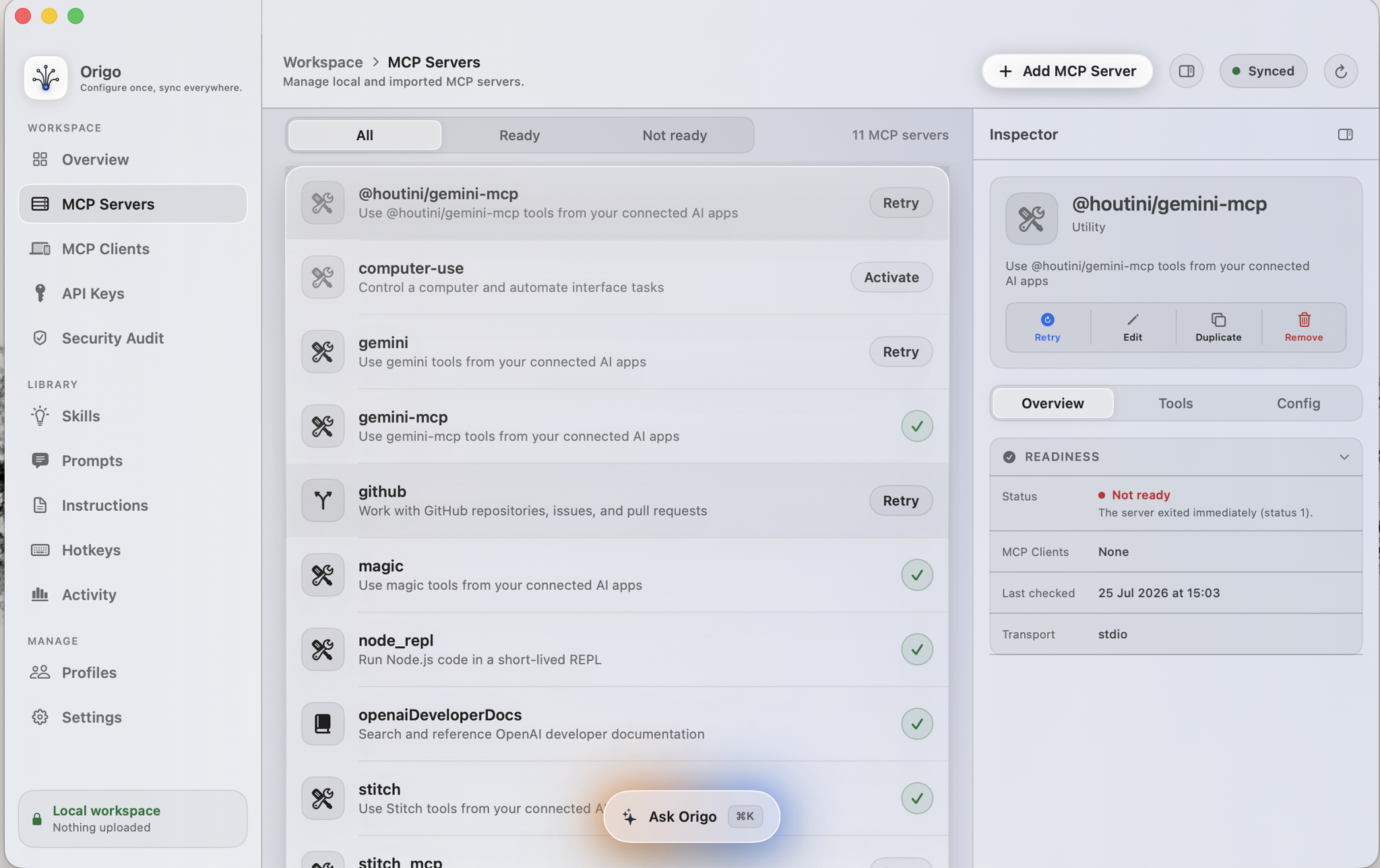Click the 'The server exited immediately (status 1).' message
This screenshot has height=868, width=1380.
point(1205,513)
